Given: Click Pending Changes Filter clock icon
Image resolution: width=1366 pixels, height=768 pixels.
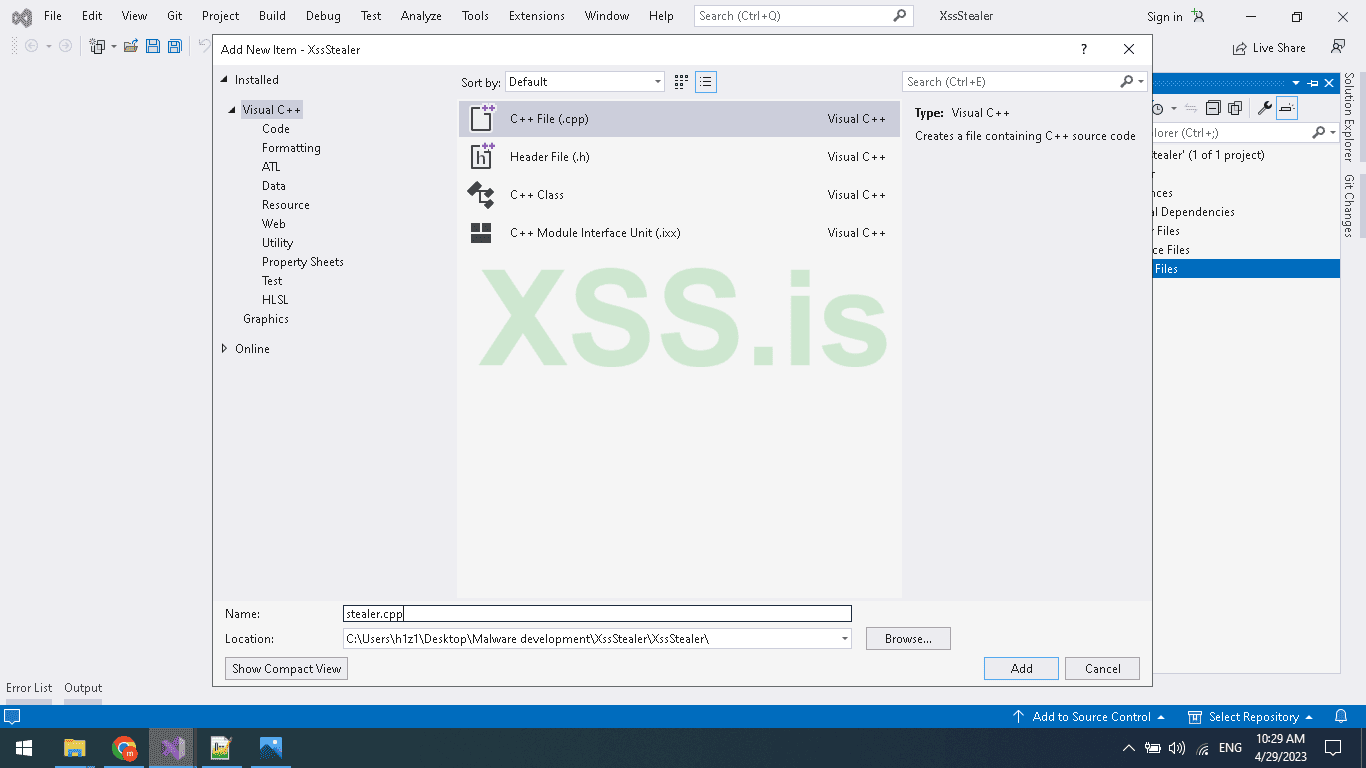Looking at the screenshot, I should click(x=1158, y=108).
